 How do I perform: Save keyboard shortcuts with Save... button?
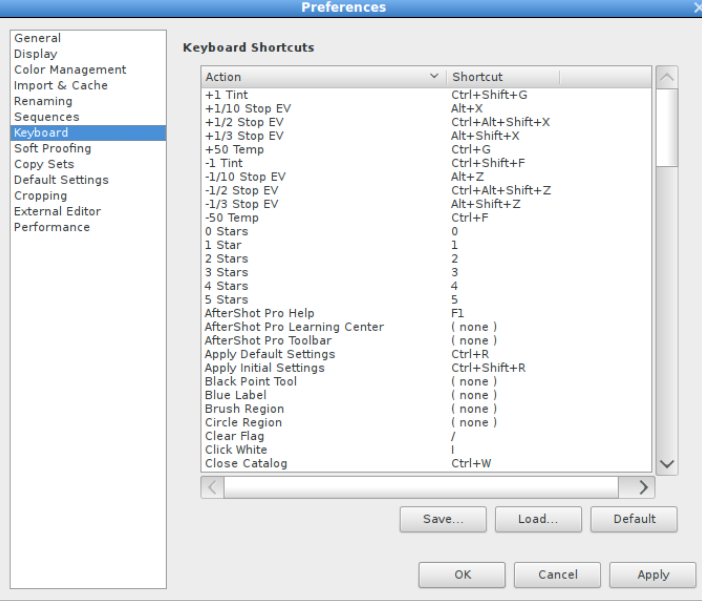pyautogui.click(x=443, y=519)
